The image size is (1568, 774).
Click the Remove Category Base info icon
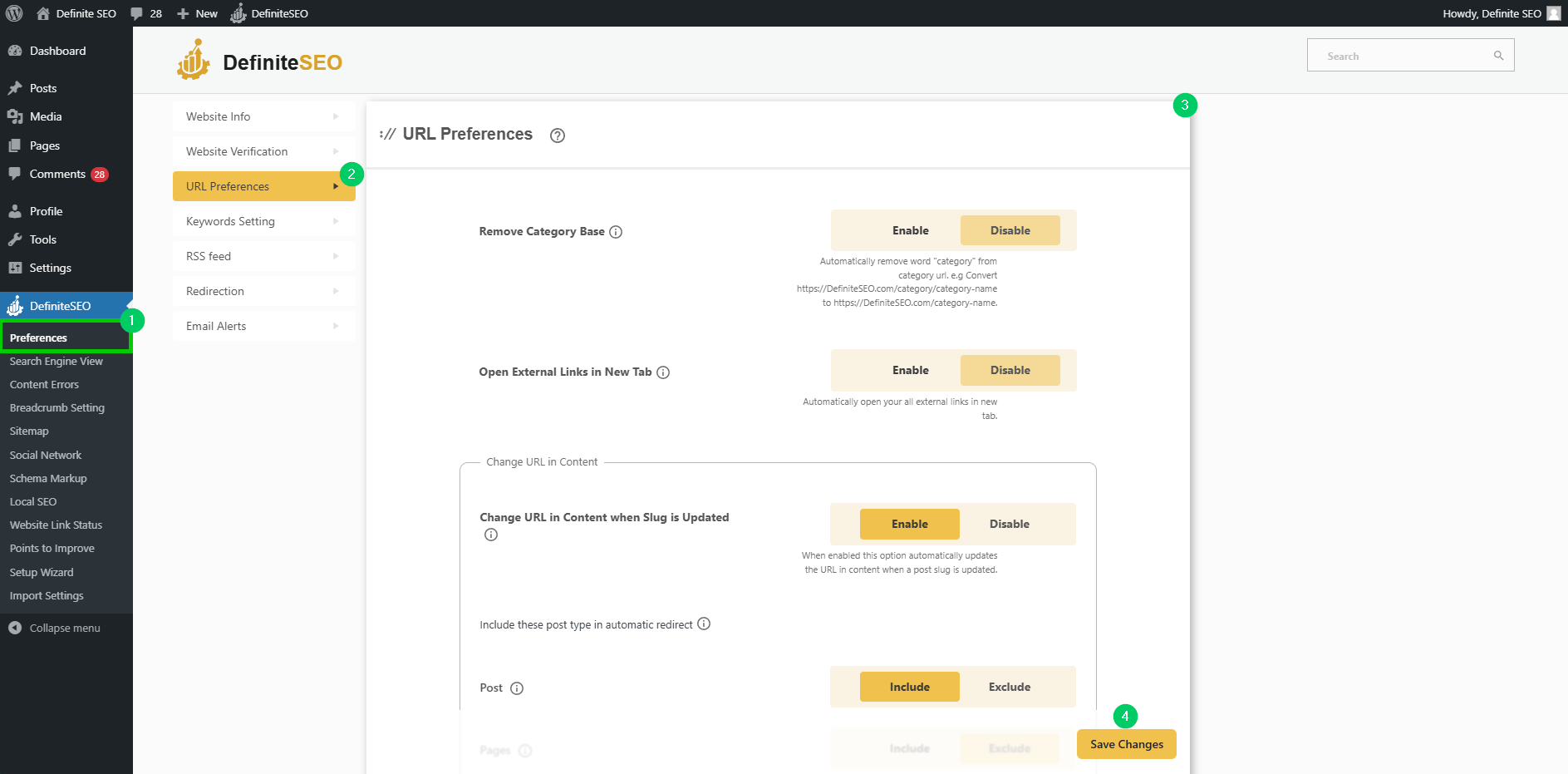point(616,232)
